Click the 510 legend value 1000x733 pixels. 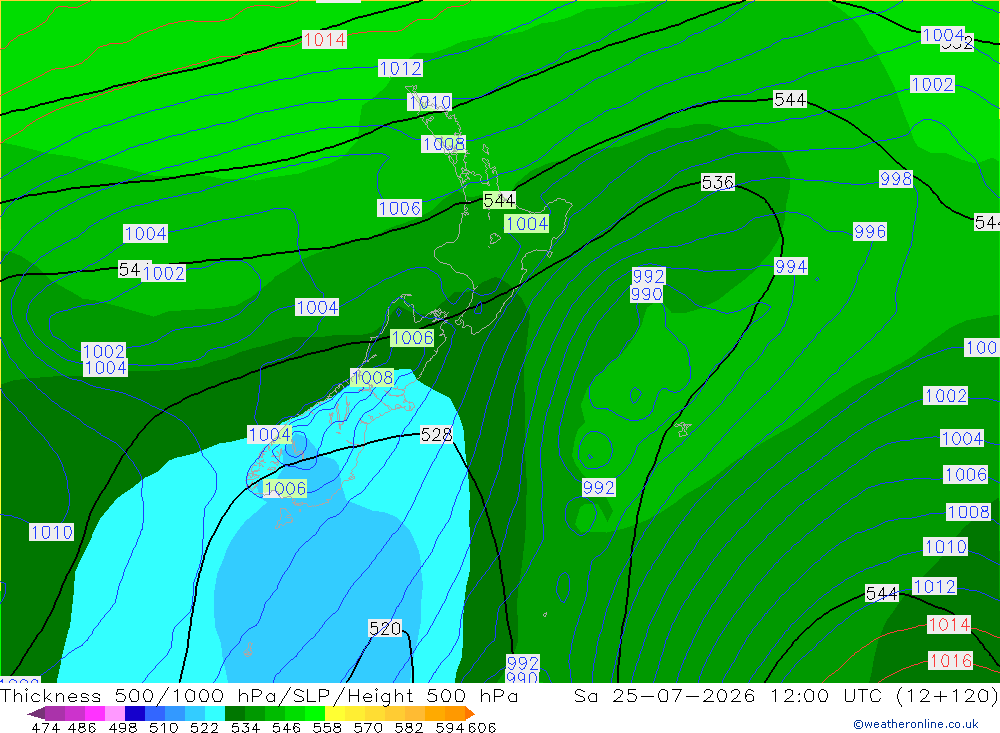[x=164, y=727]
